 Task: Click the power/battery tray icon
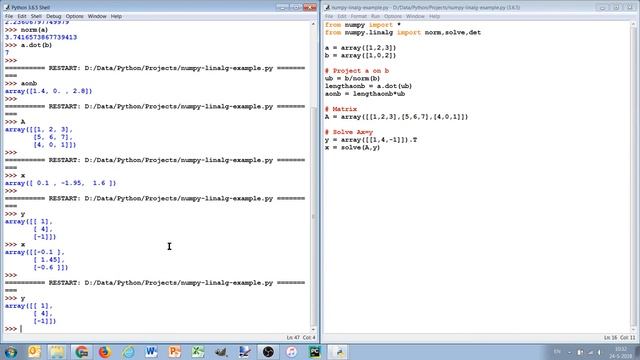[580, 352]
